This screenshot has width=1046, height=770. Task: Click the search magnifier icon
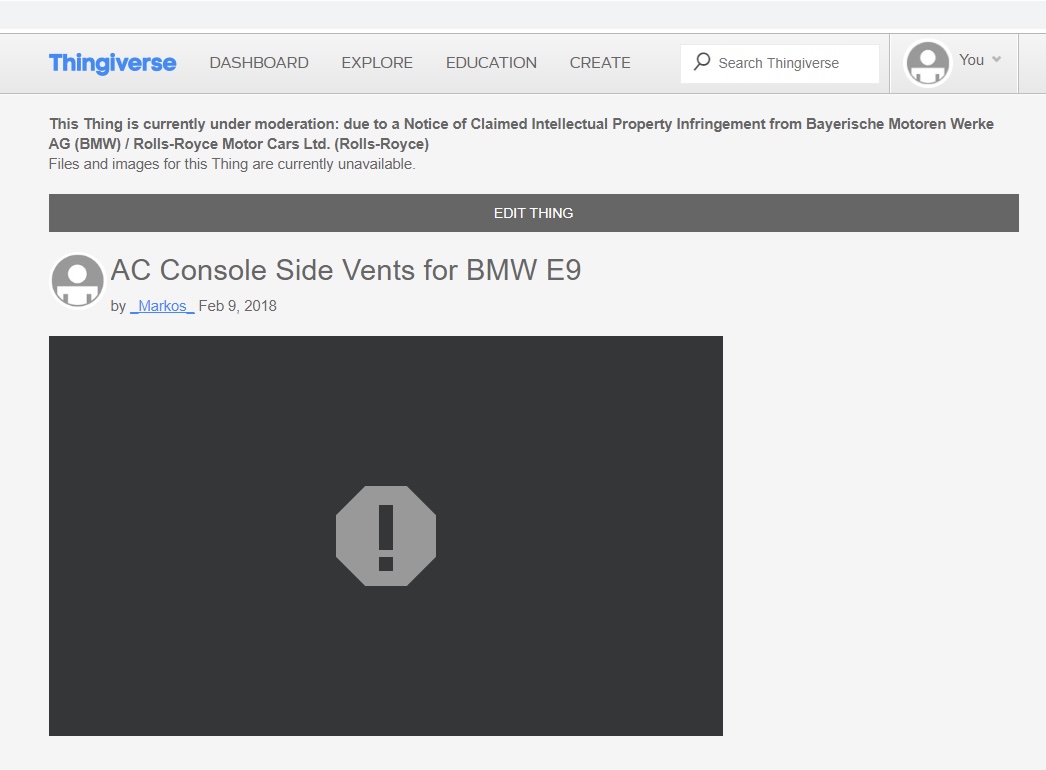tap(702, 61)
